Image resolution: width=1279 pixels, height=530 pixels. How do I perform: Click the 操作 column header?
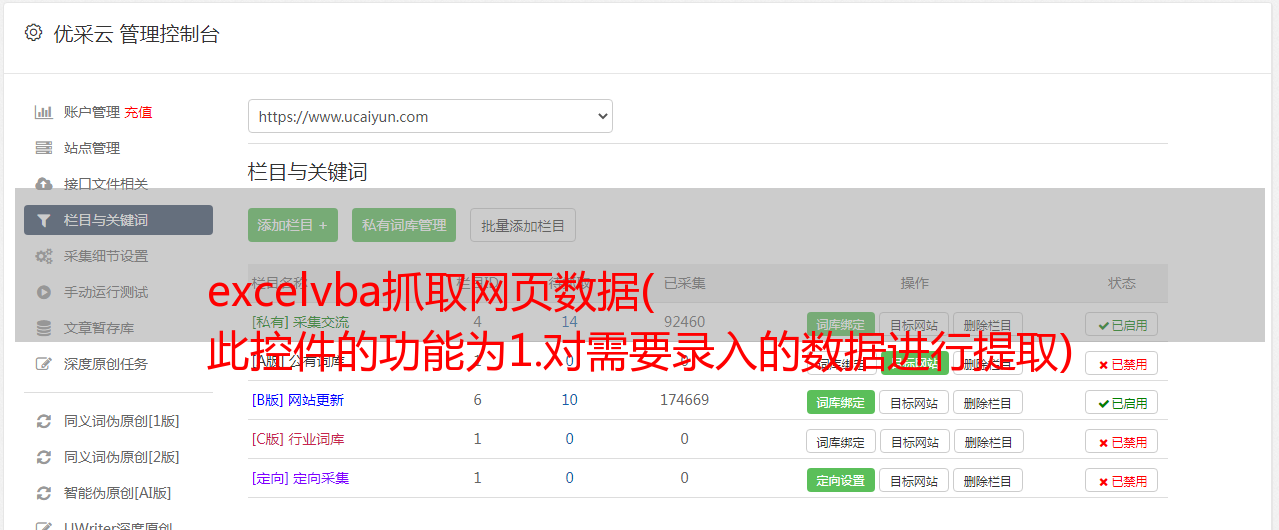tap(914, 283)
